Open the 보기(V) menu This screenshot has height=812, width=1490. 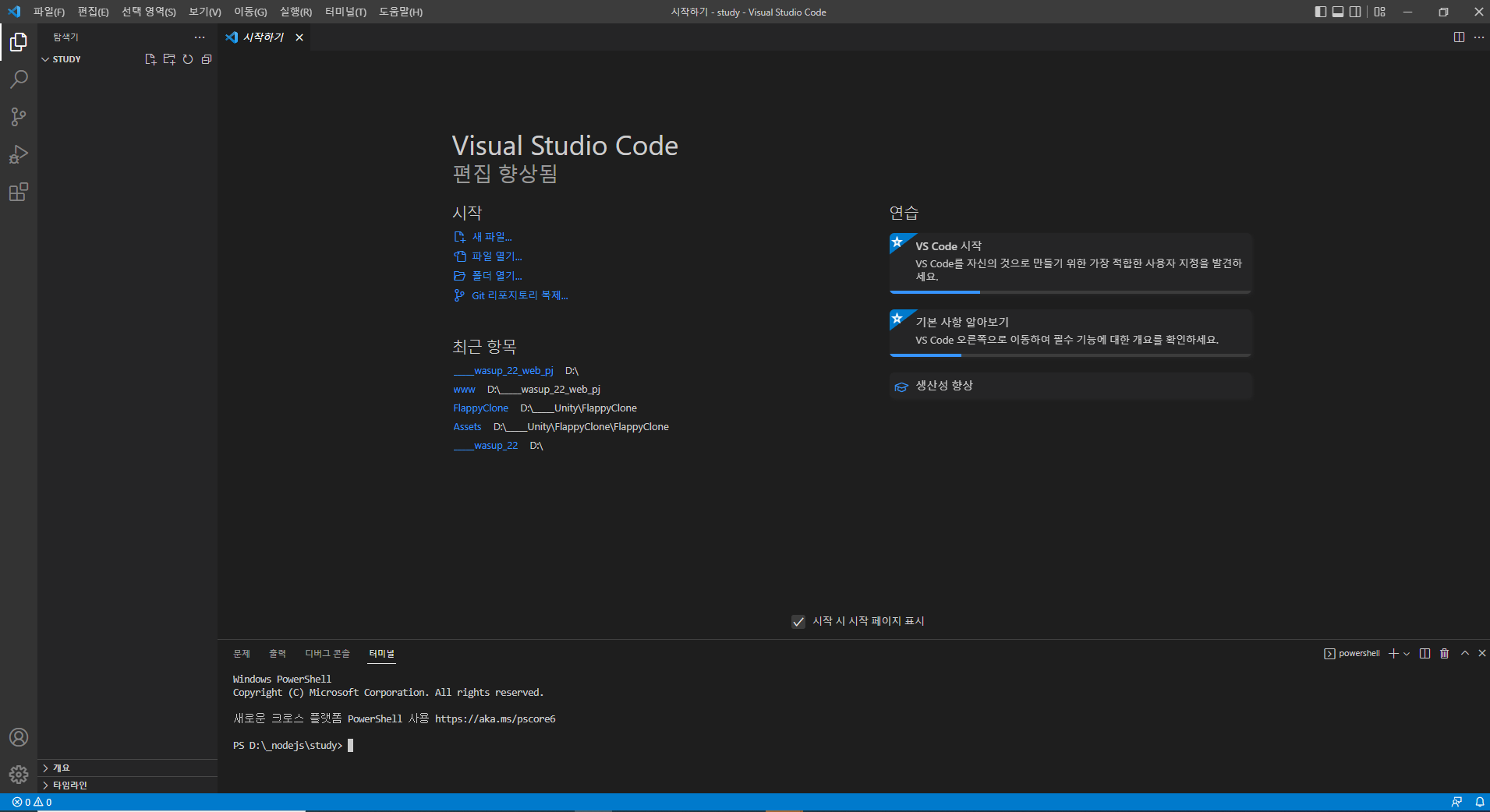tap(205, 12)
